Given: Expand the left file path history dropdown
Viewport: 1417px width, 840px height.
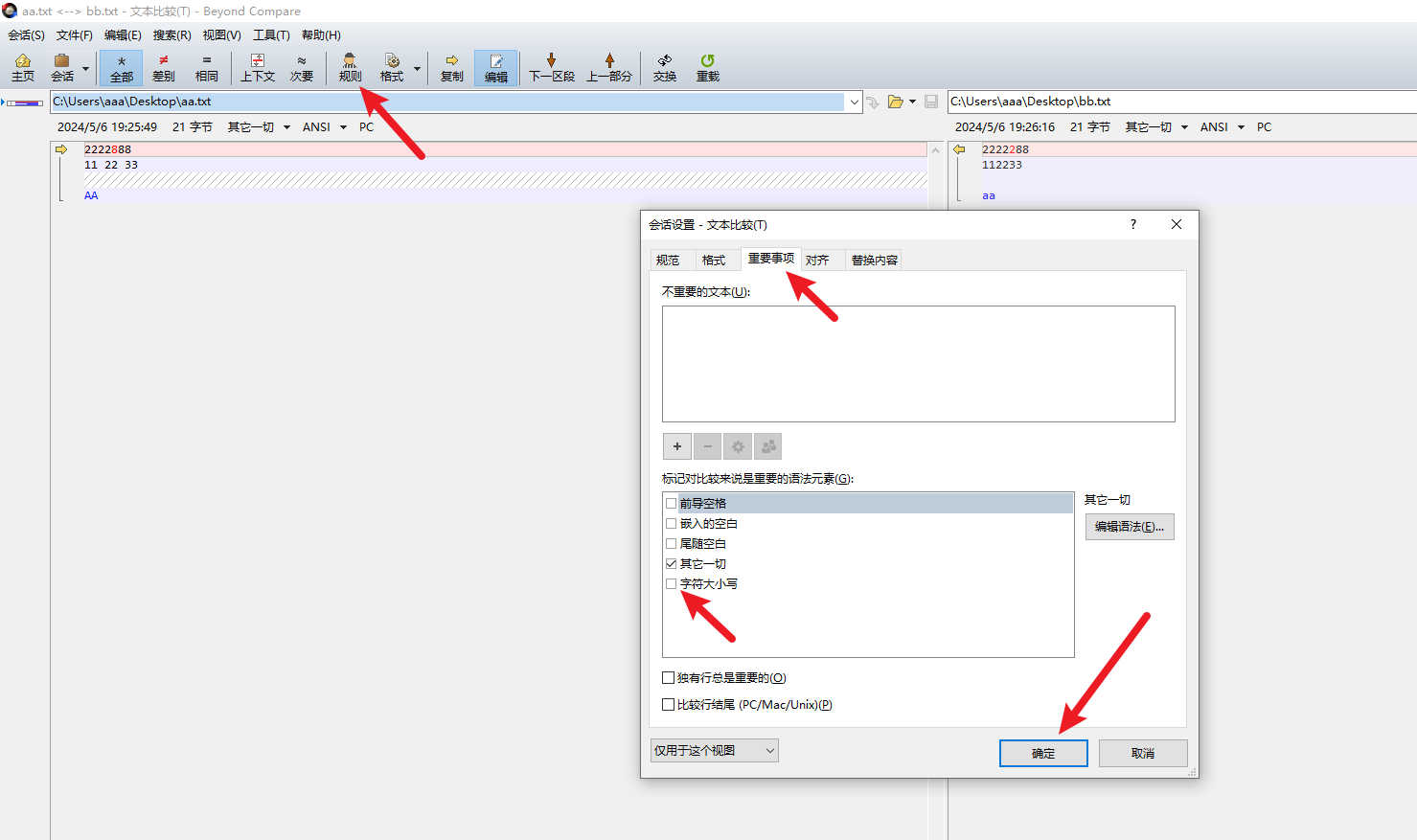Looking at the screenshot, I should click(x=854, y=102).
